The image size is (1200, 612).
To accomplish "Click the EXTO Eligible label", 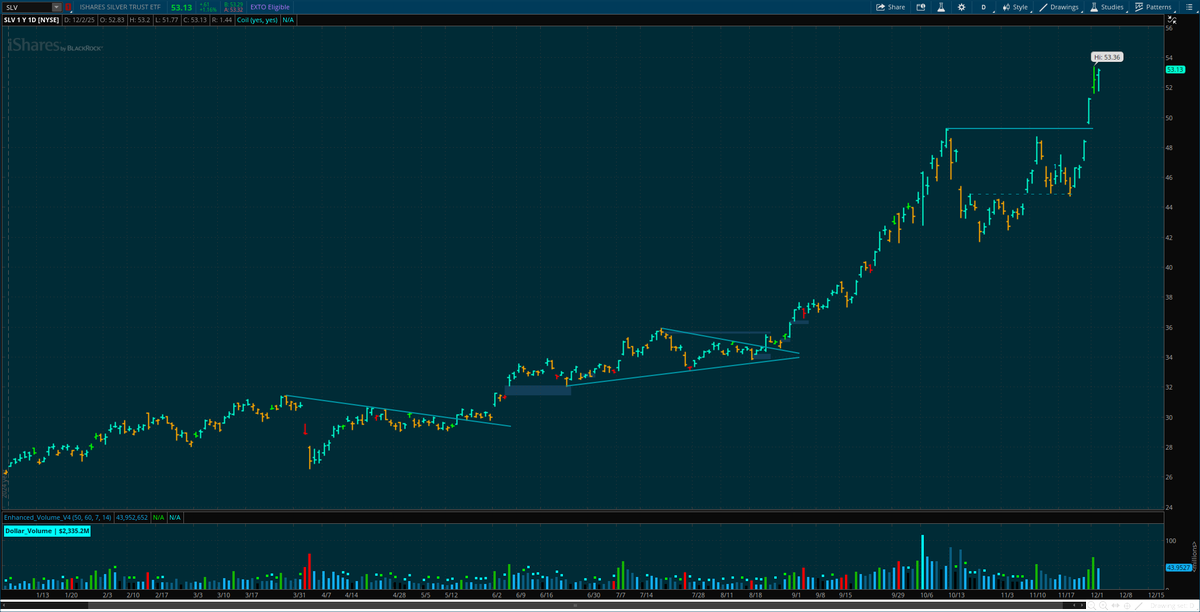I will [270, 7].
